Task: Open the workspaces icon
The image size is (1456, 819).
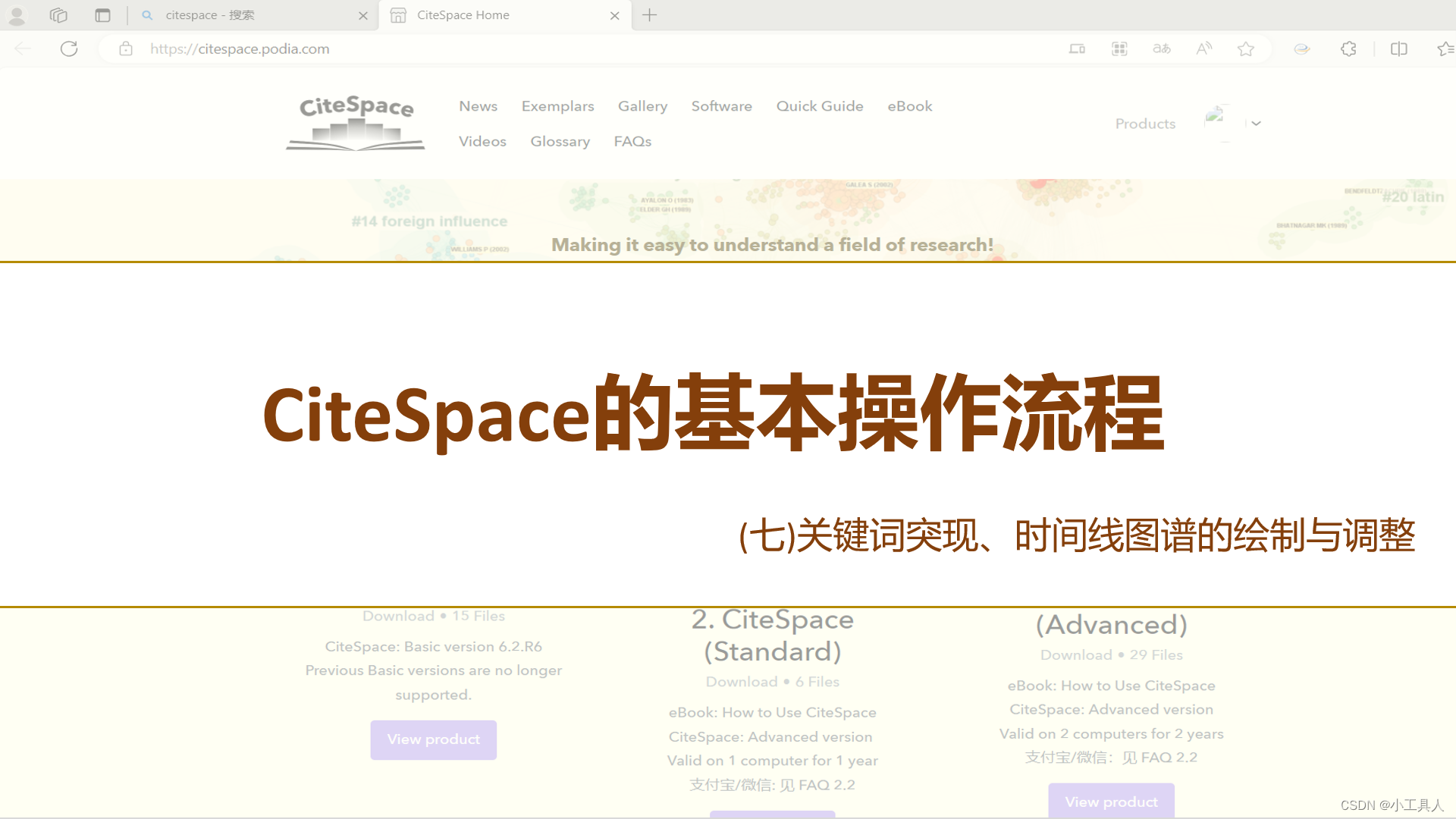Action: click(58, 15)
